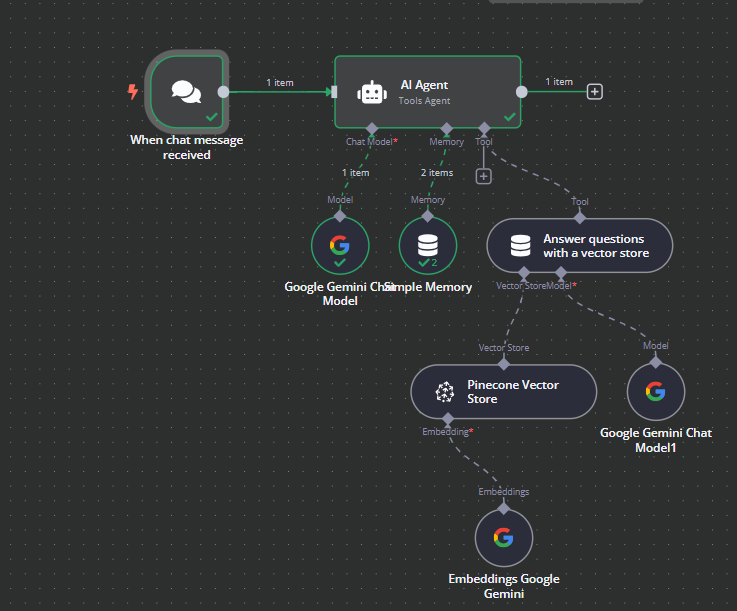Select the Simple Memory database node
Viewport: 737px width, 611px height.
pos(428,245)
